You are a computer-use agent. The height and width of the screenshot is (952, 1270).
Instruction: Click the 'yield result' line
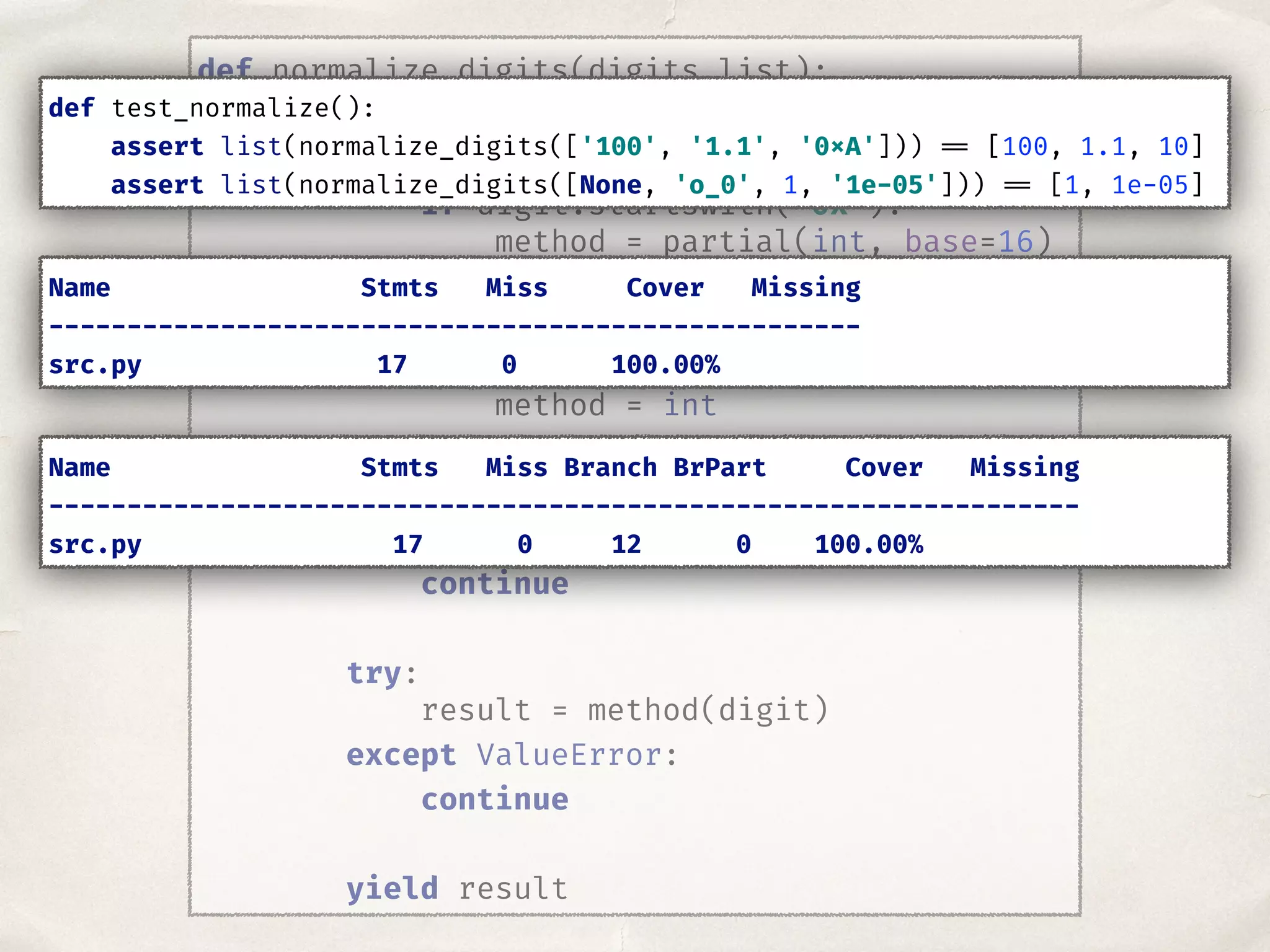[x=457, y=889]
